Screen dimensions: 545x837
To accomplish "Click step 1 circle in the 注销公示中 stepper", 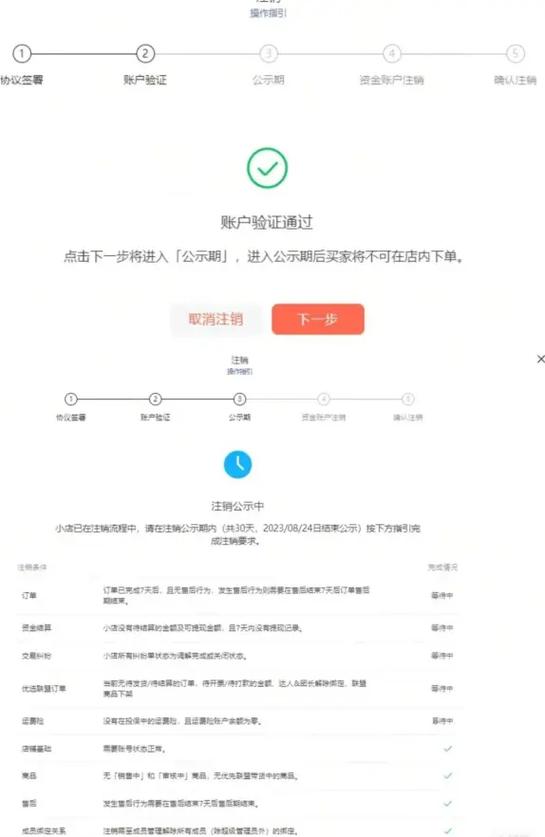I will coord(71,399).
